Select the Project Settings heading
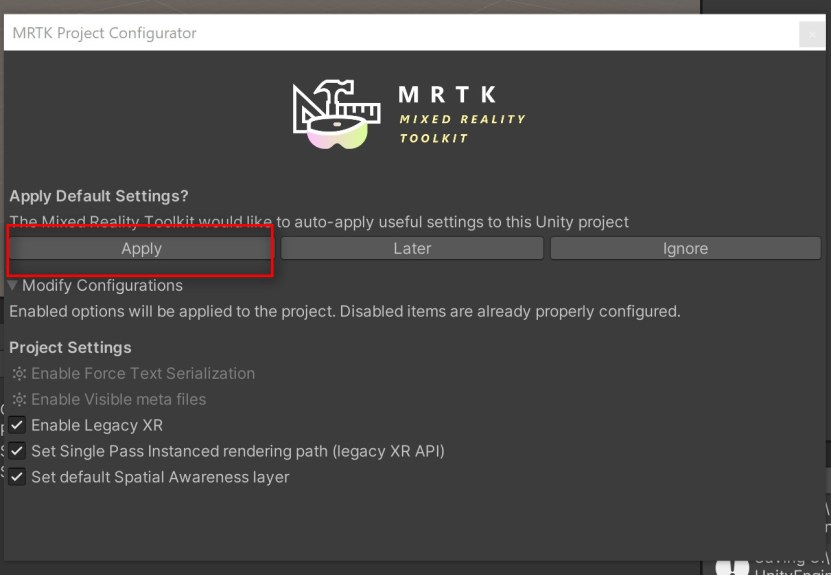The width and height of the screenshot is (831, 575). [70, 348]
